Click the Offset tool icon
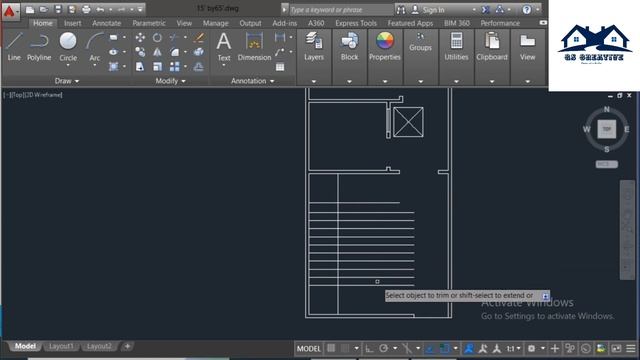The width and height of the screenshot is (640, 360). coord(199,67)
